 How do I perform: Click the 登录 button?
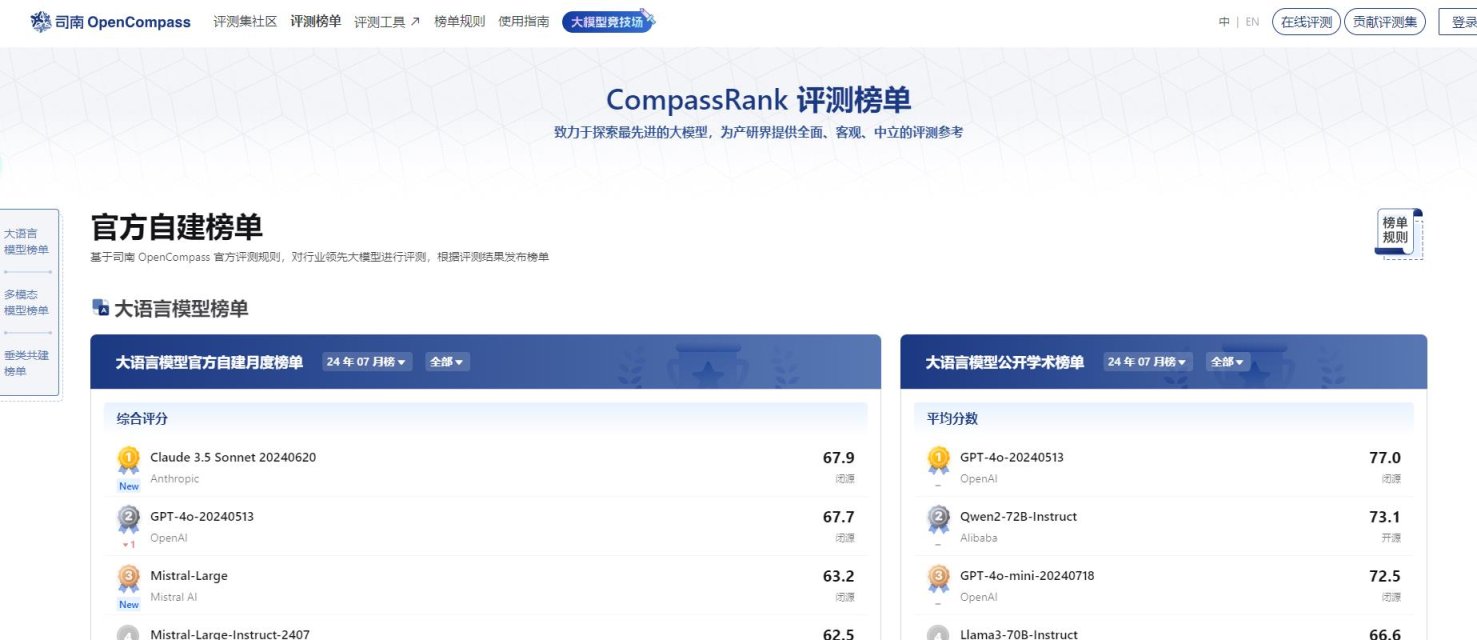1460,21
